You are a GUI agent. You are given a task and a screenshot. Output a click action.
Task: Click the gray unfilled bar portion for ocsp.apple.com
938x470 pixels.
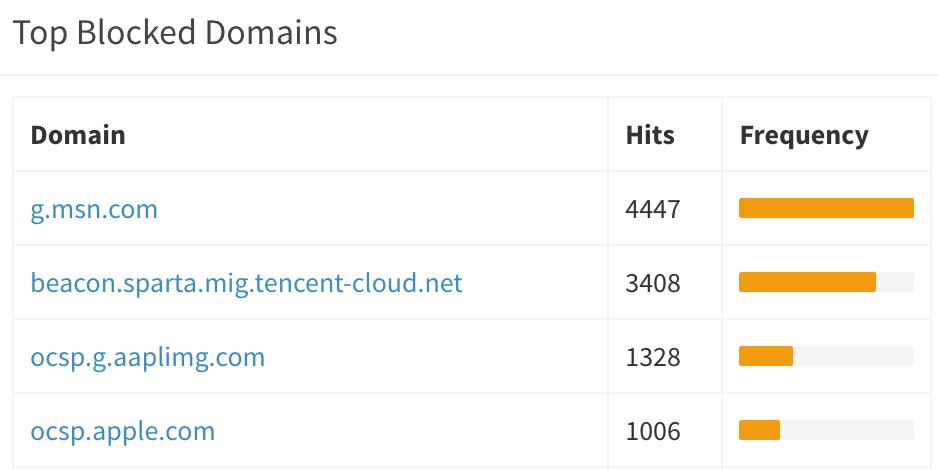click(846, 430)
